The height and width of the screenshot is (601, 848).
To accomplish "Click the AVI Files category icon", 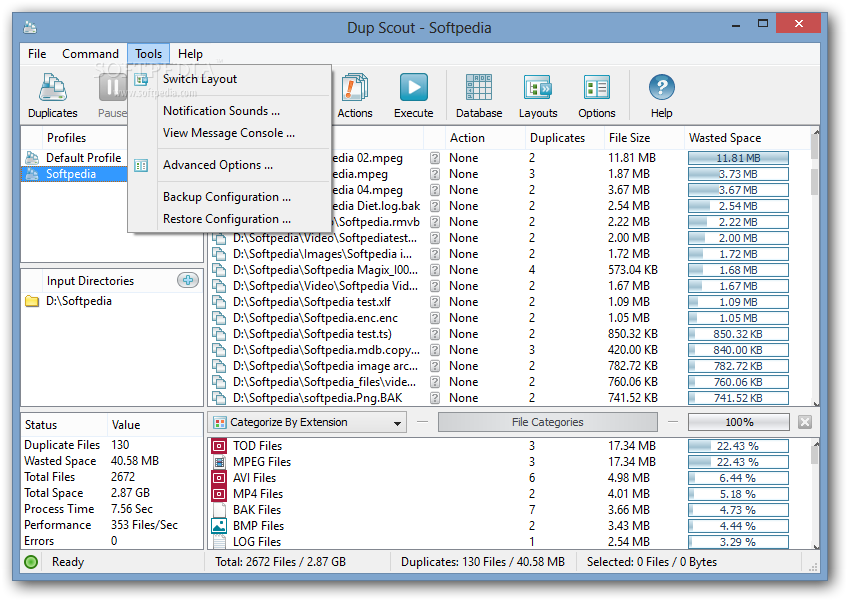I will (x=219, y=478).
